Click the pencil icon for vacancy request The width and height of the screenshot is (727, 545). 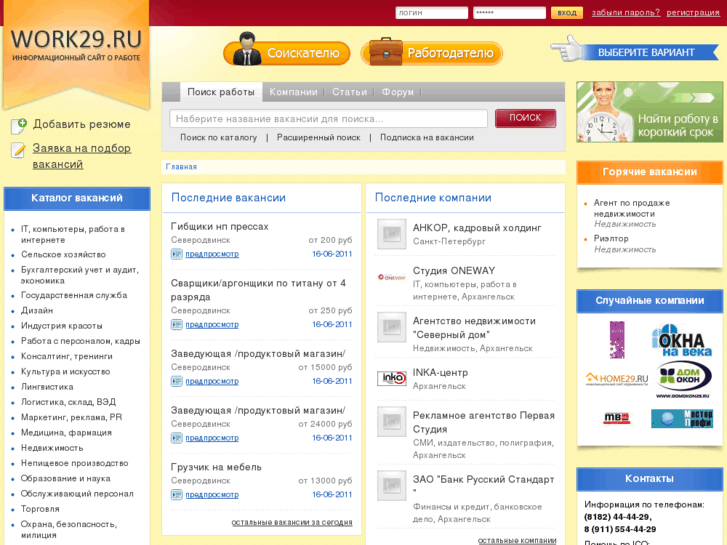[x=18, y=150]
